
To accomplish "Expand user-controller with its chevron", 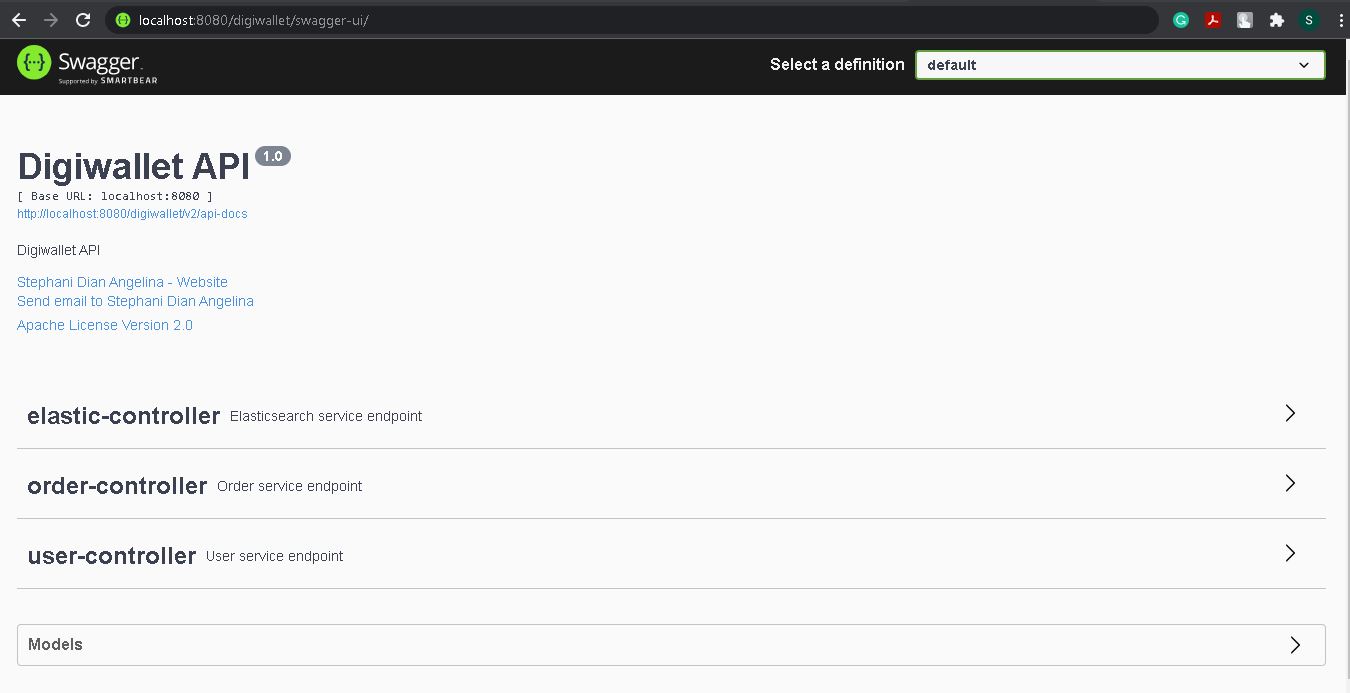I will [x=1290, y=553].
